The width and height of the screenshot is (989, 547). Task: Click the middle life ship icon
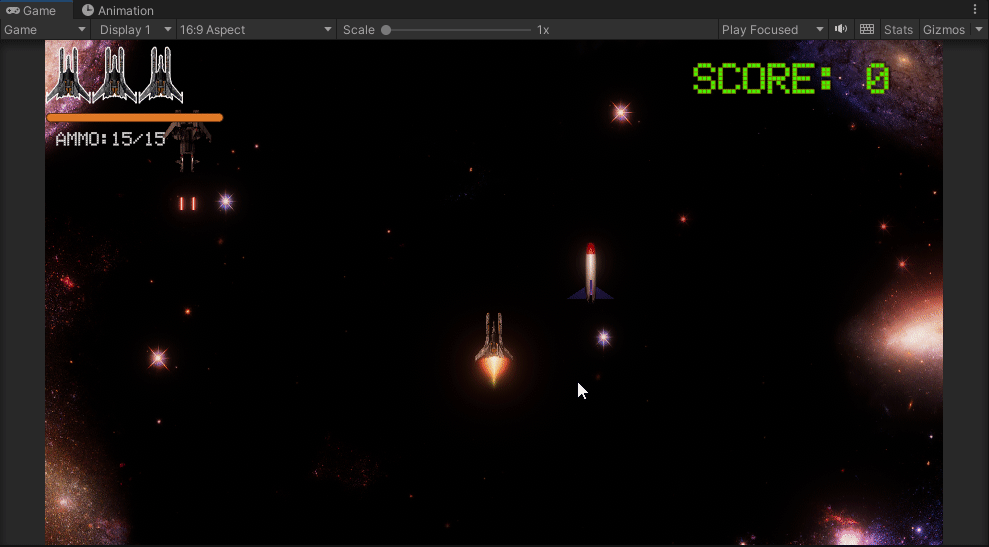point(114,75)
